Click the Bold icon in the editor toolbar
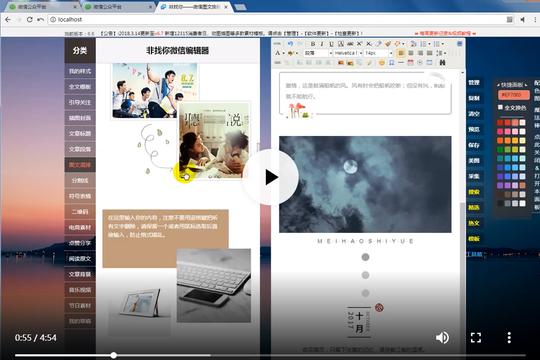The height and width of the screenshot is (360, 540). (x=313, y=44)
